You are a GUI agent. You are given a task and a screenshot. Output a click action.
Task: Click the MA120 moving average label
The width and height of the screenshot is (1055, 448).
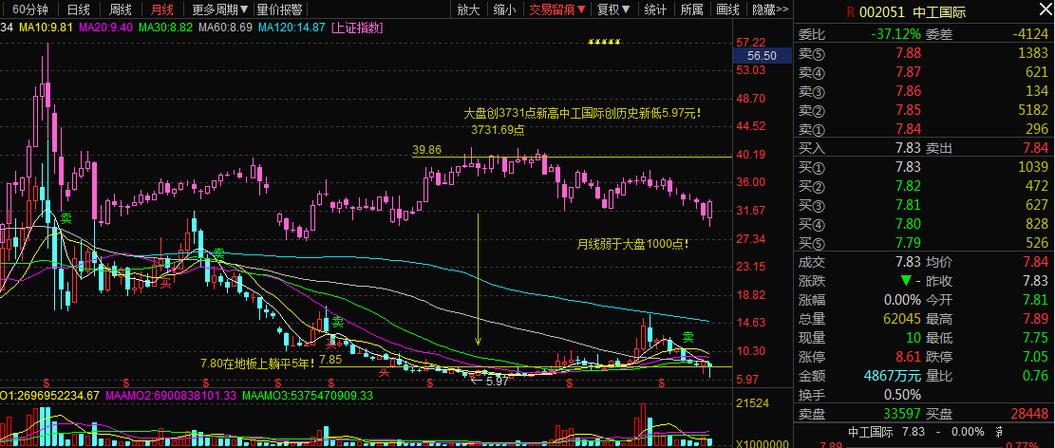tap(290, 28)
